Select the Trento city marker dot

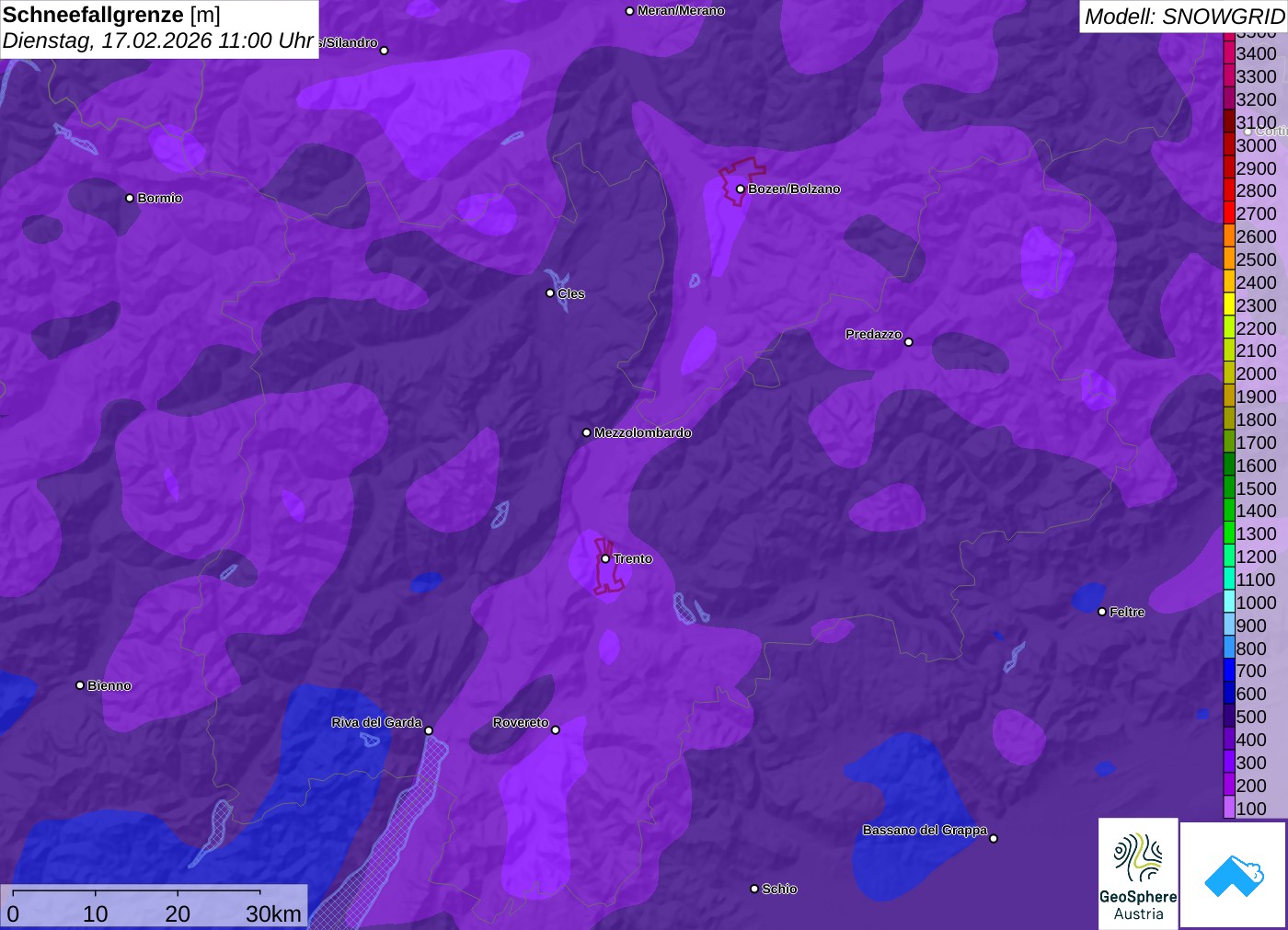tap(605, 558)
